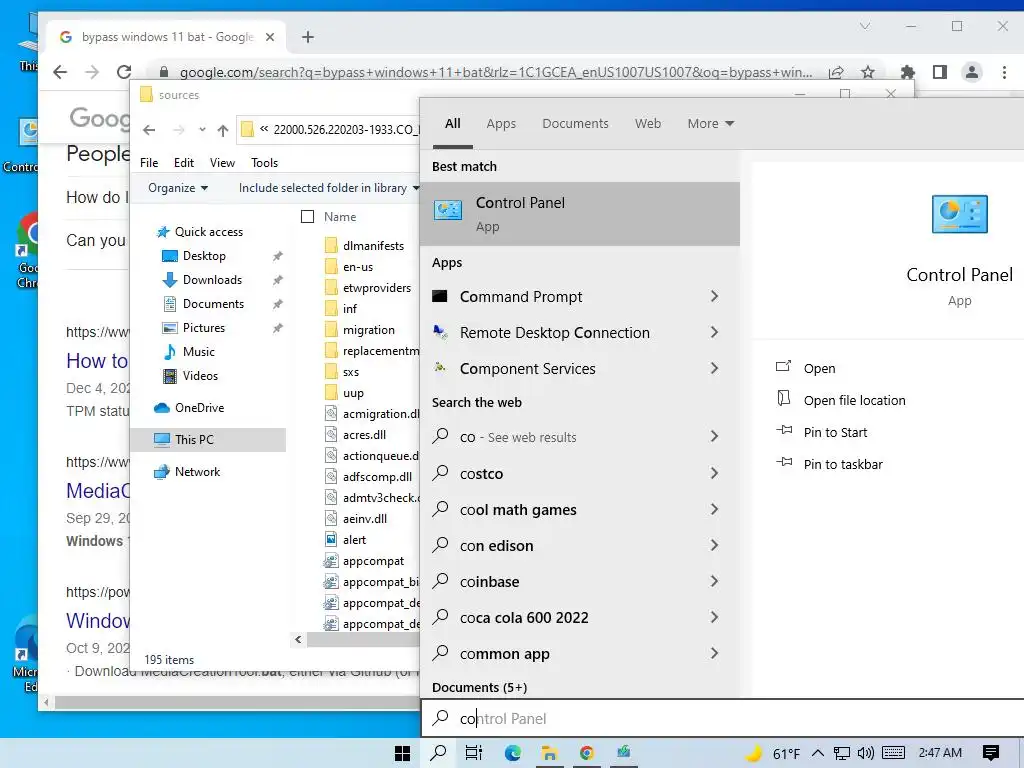Open Microsoft Edge from taskbar
Image resolution: width=1024 pixels, height=768 pixels.
[513, 753]
